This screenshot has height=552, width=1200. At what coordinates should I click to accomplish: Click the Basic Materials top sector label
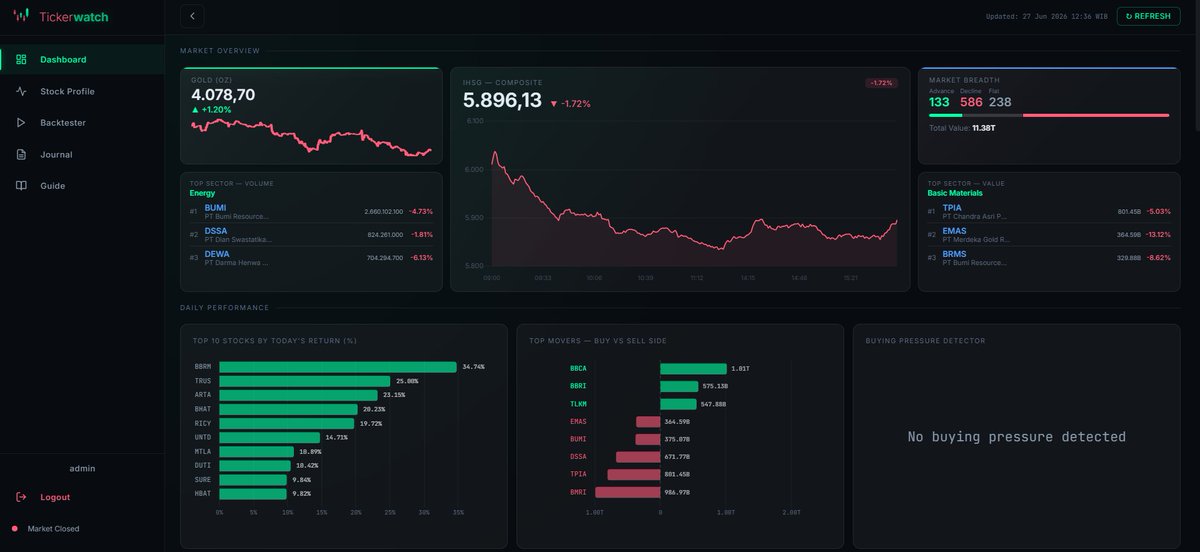(955, 193)
